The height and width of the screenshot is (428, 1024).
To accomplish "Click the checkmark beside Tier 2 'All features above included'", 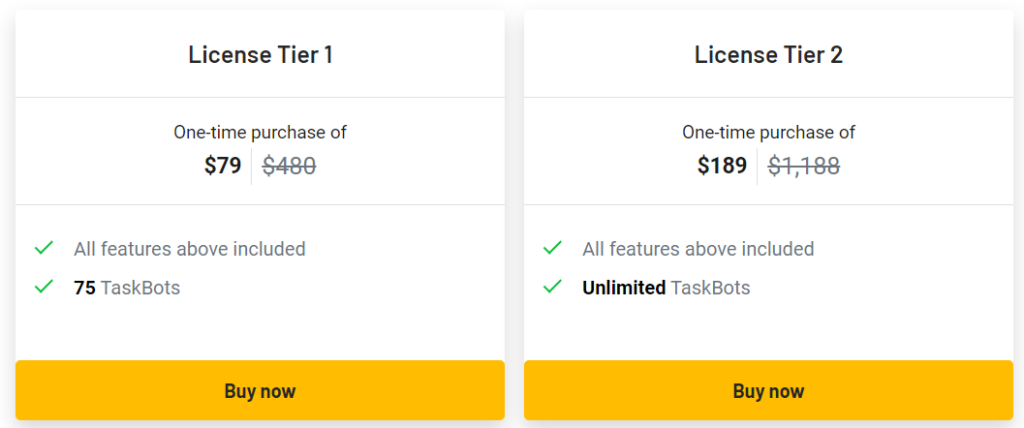I will click(552, 248).
